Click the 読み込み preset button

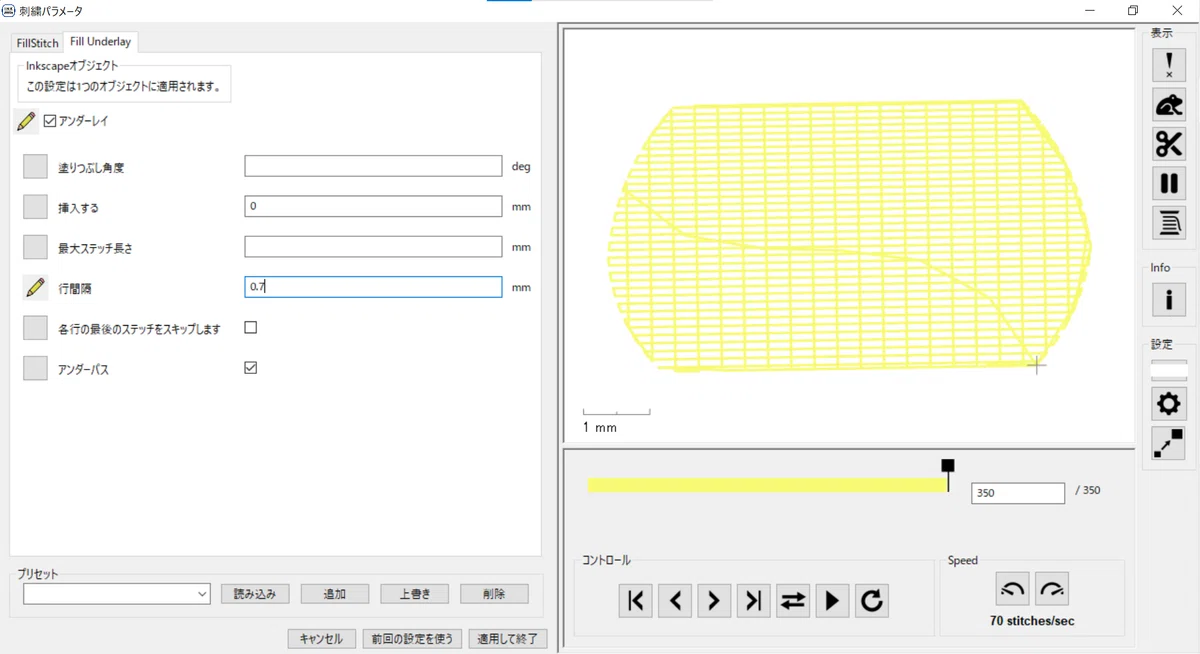(x=255, y=594)
